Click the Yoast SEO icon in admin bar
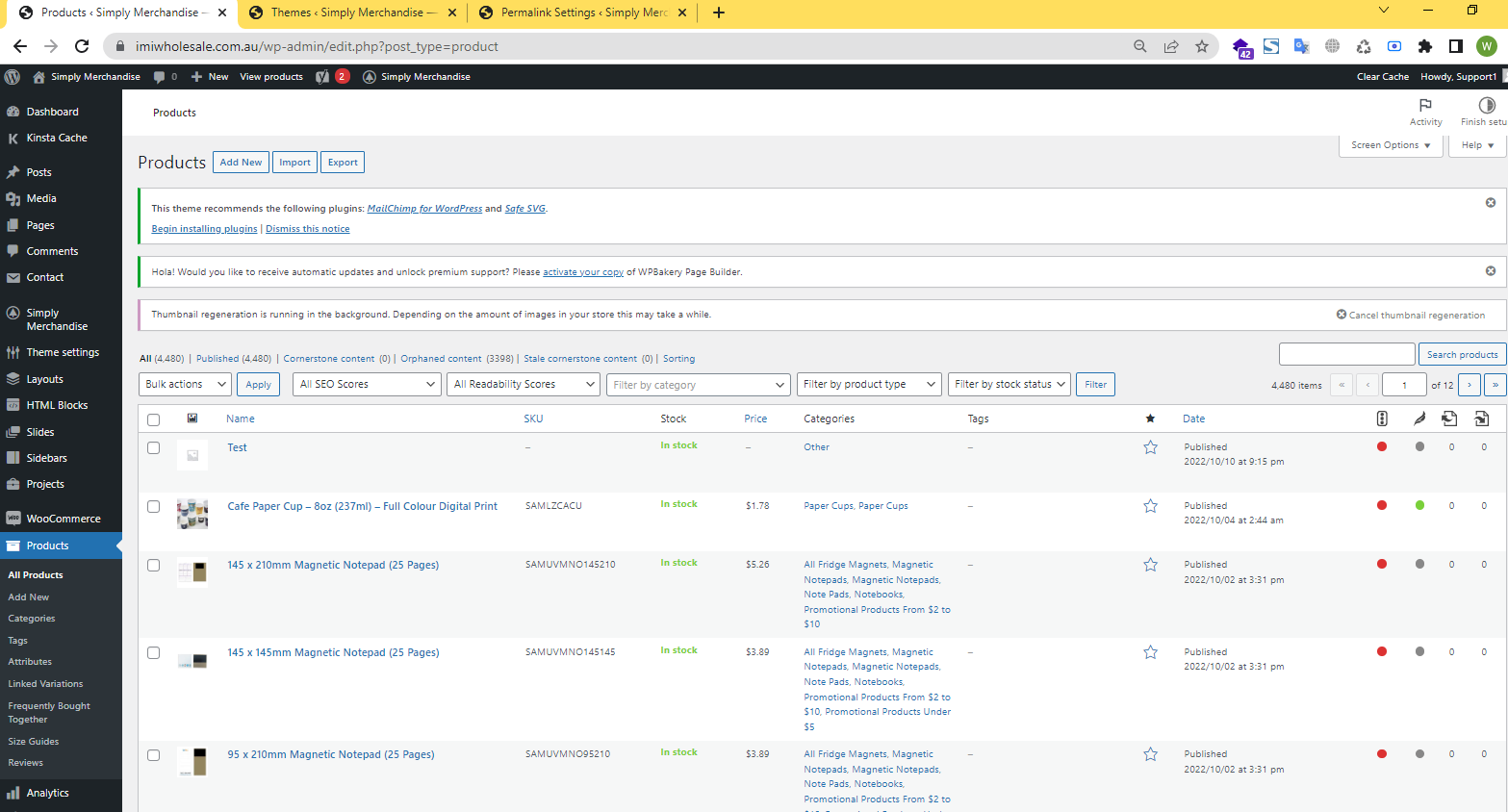The height and width of the screenshot is (812, 1508). 322,77
